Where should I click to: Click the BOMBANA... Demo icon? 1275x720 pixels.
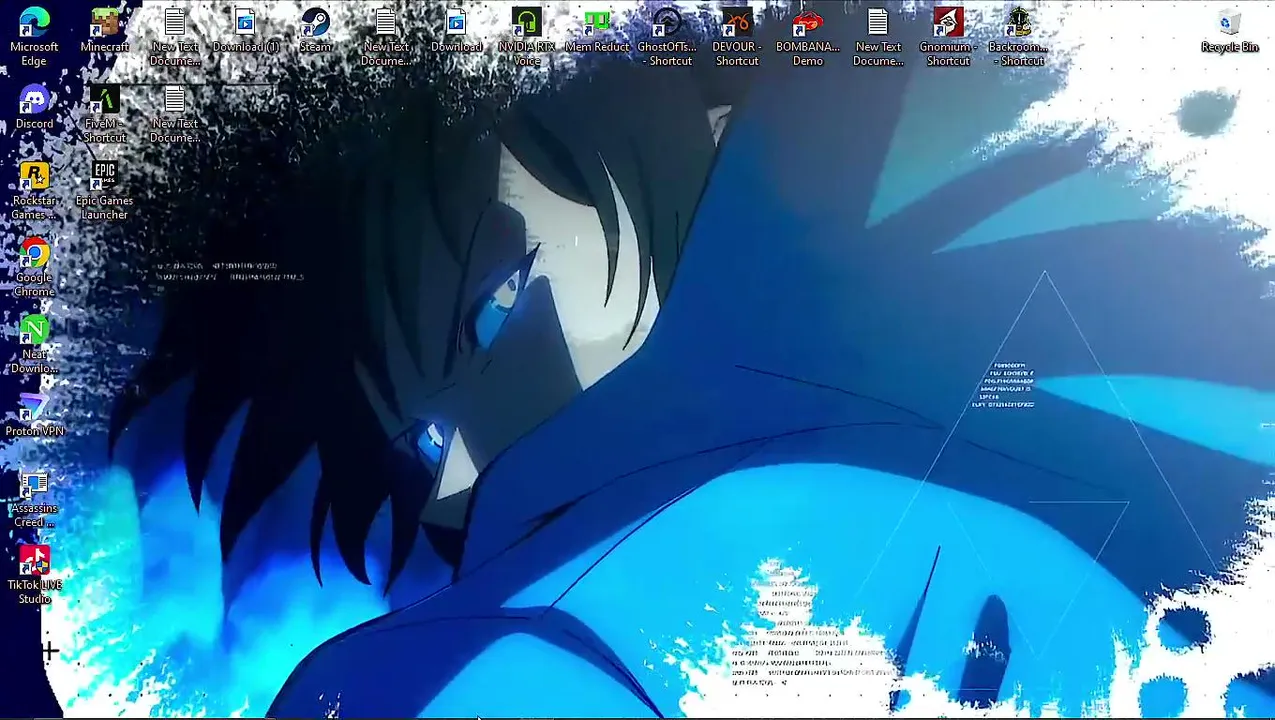[x=808, y=37]
